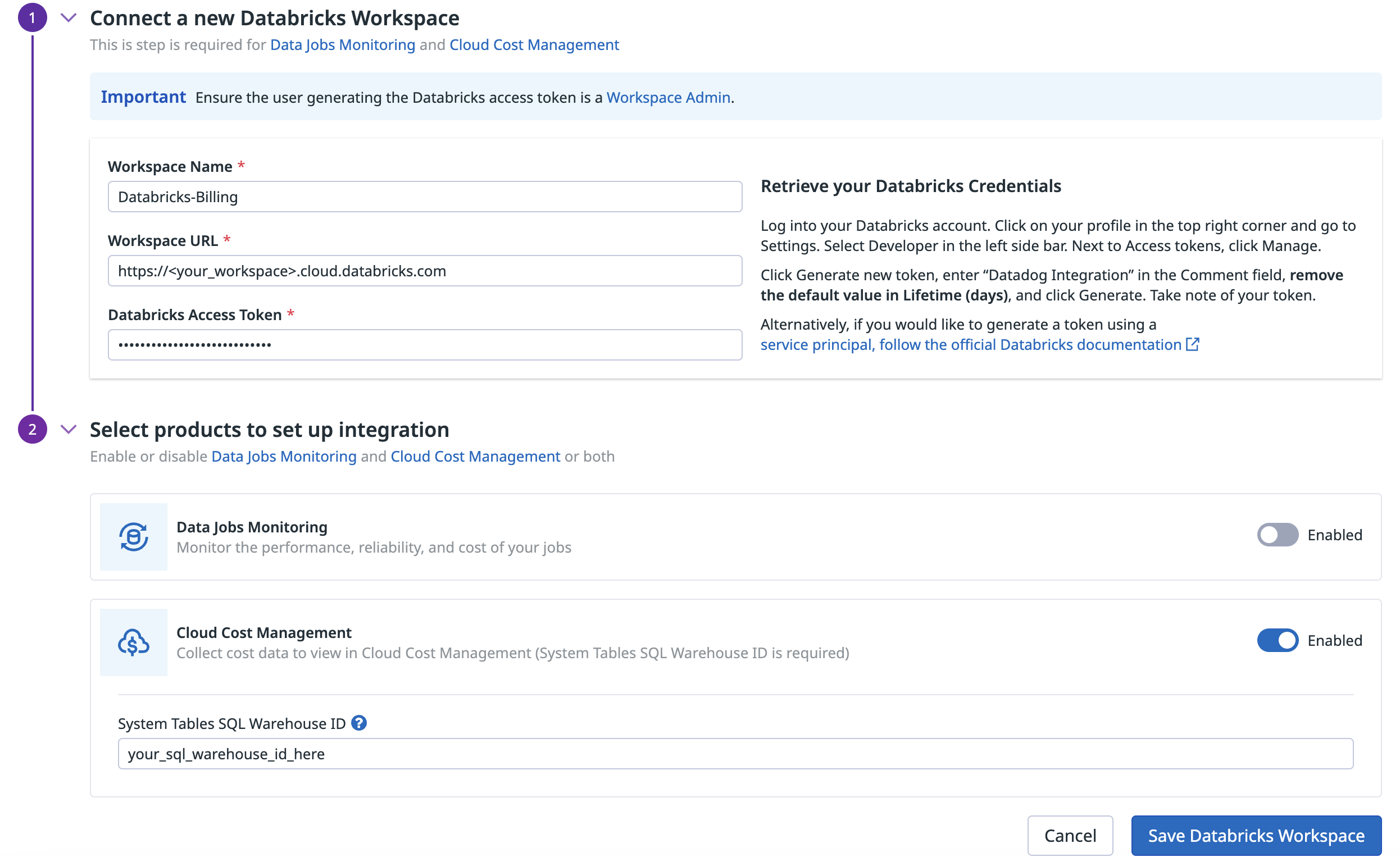Click the Databricks Access Token label

click(195, 314)
